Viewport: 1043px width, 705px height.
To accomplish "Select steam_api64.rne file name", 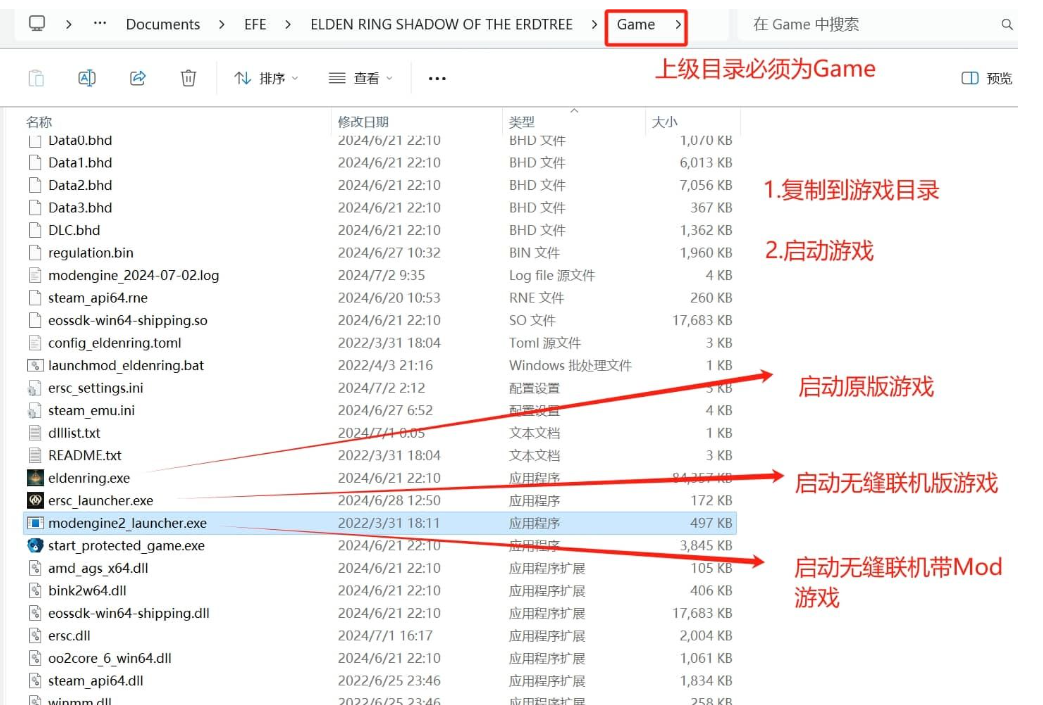I will [98, 298].
